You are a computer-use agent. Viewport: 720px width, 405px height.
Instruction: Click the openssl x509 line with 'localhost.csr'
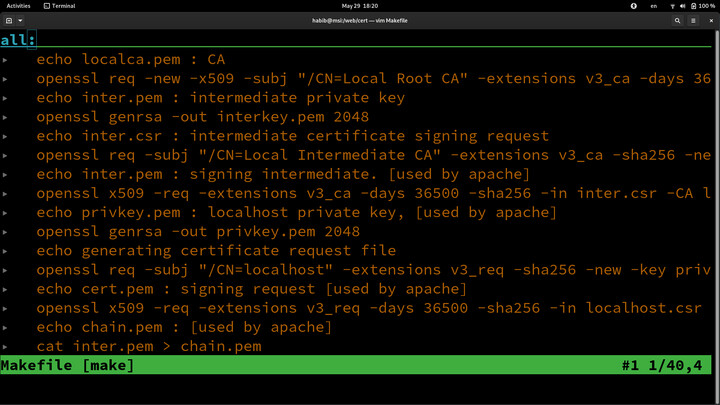[369, 308]
